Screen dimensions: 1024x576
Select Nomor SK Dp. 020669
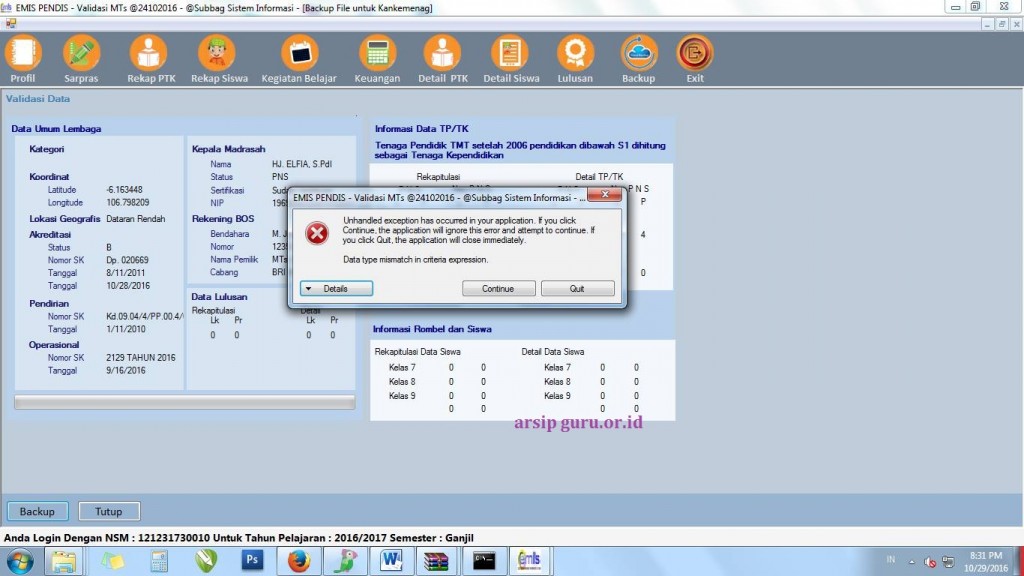tap(127, 261)
